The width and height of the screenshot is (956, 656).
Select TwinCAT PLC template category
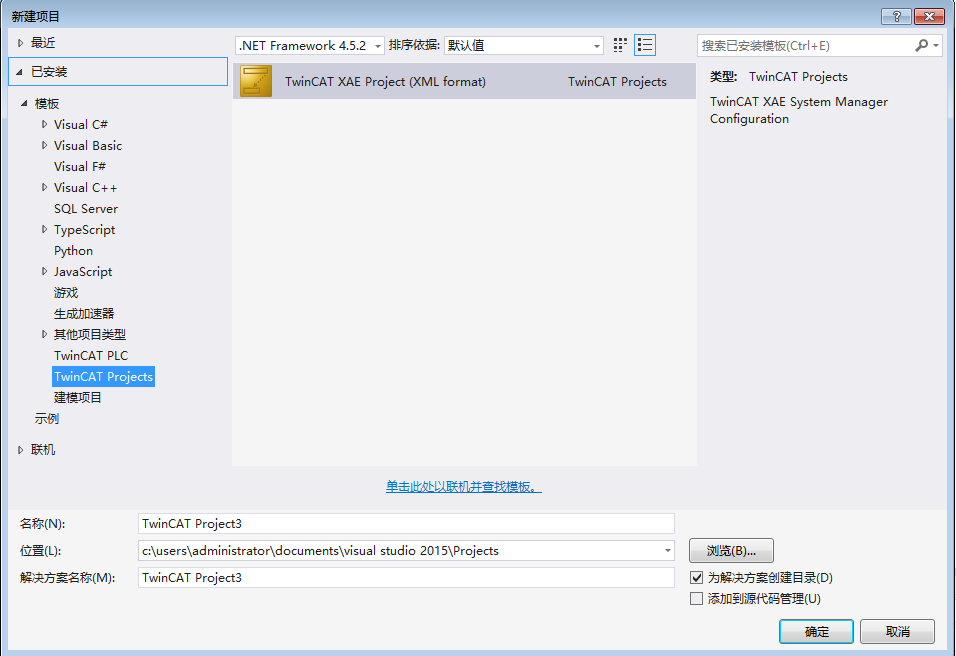[91, 355]
